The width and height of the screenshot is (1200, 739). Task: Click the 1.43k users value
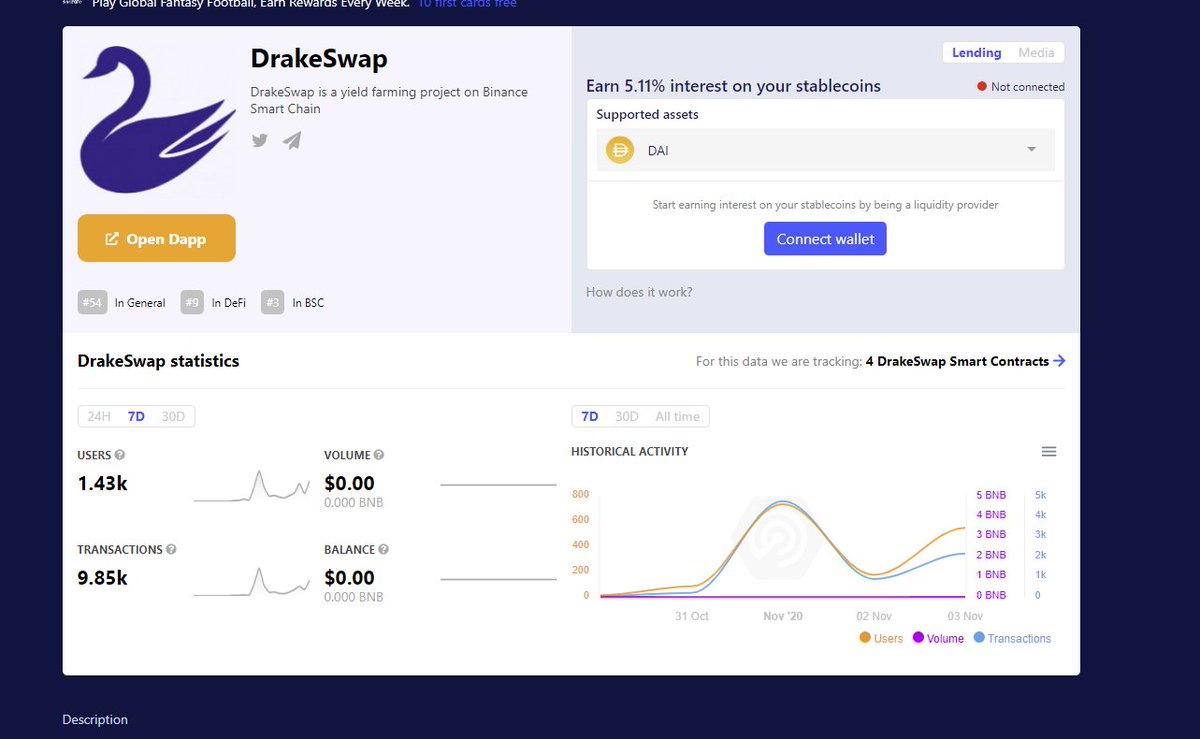click(103, 484)
